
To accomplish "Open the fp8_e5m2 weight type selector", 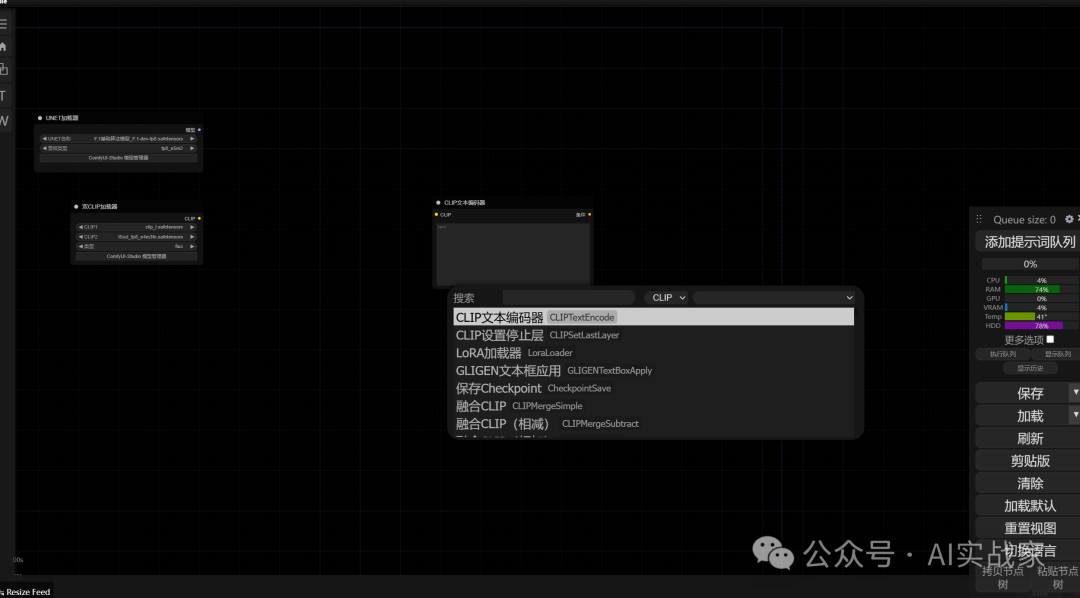I will 118,148.
